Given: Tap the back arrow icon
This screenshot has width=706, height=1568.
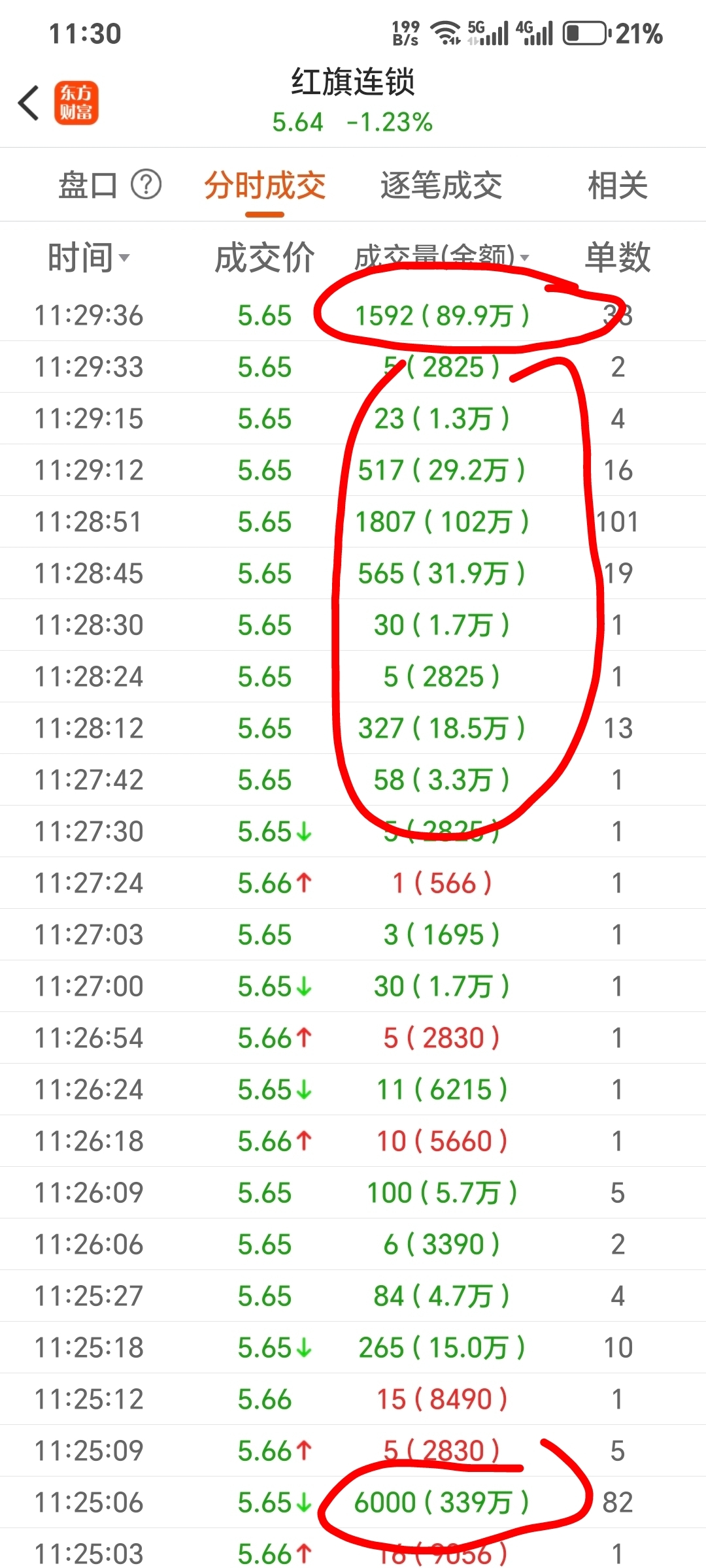Looking at the screenshot, I should pos(29,103).
